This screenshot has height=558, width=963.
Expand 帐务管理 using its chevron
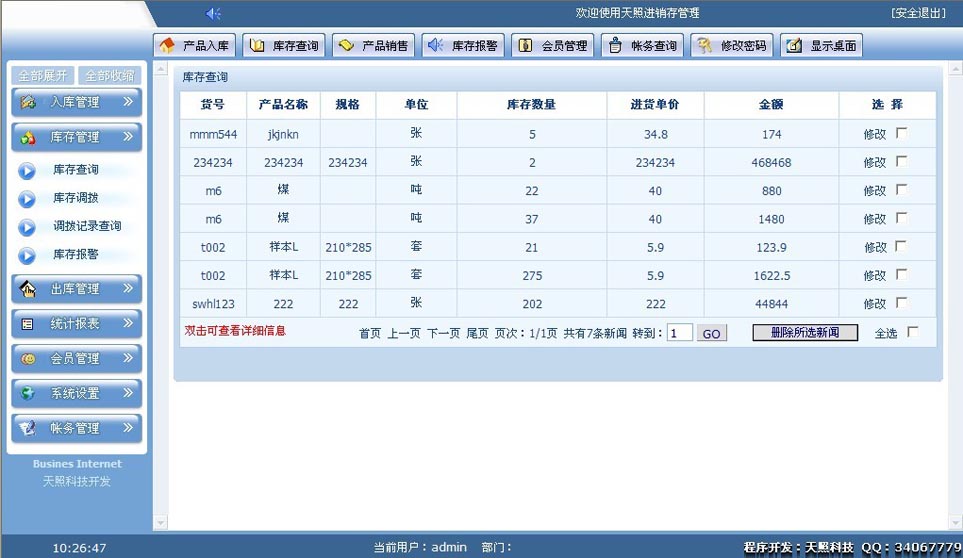pos(128,427)
